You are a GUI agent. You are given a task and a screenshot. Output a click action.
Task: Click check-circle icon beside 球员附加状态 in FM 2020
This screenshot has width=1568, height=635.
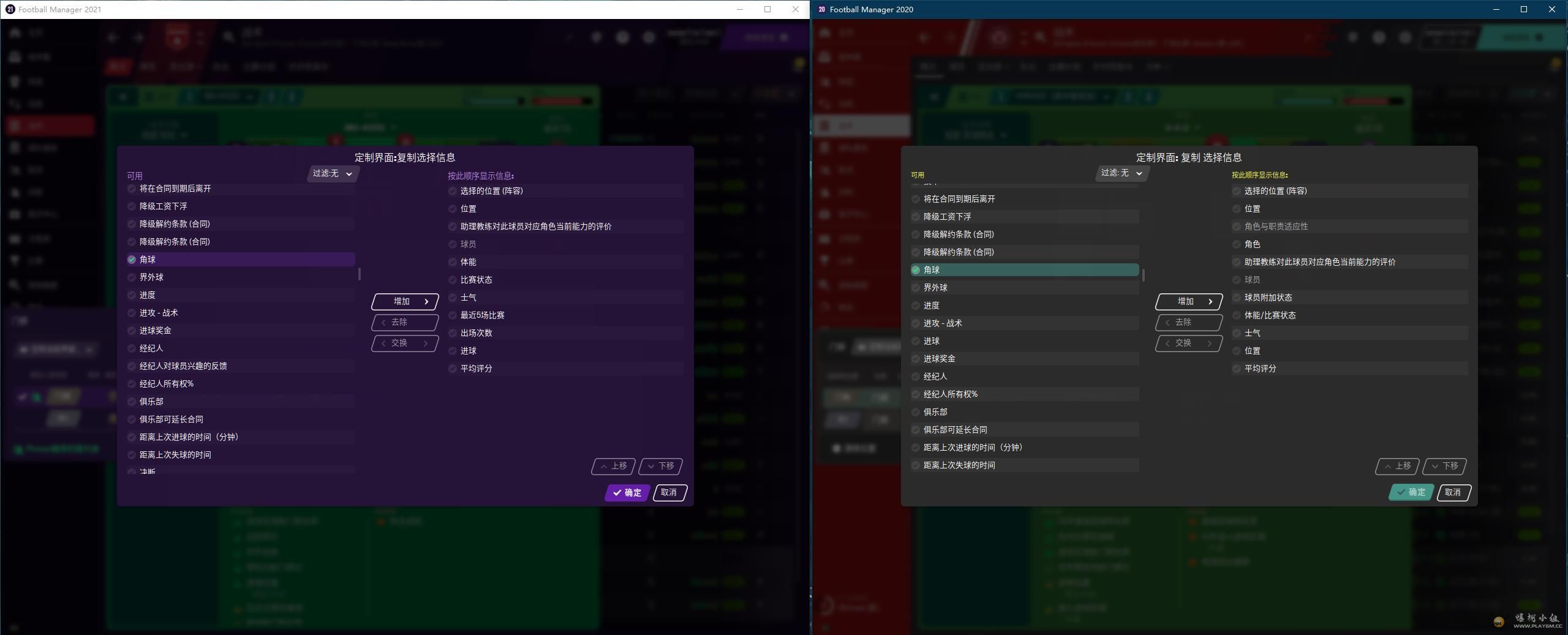pos(1237,298)
